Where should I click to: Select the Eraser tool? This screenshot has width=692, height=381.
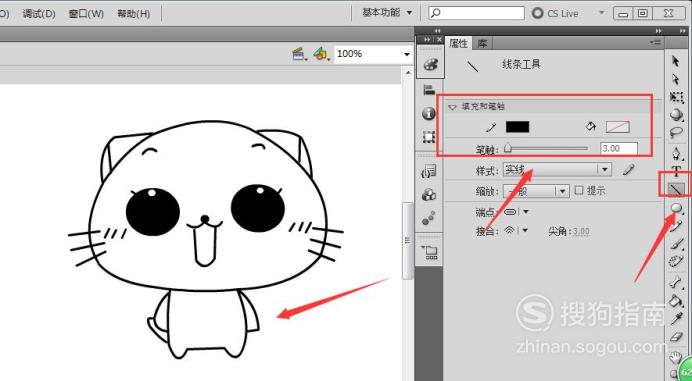coord(676,337)
